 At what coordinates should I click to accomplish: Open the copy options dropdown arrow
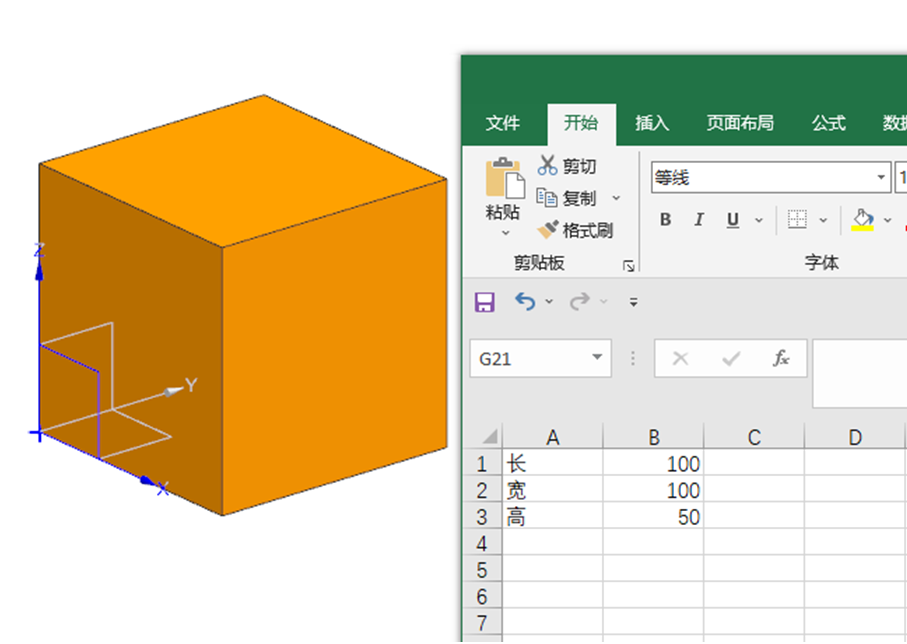coord(616,198)
